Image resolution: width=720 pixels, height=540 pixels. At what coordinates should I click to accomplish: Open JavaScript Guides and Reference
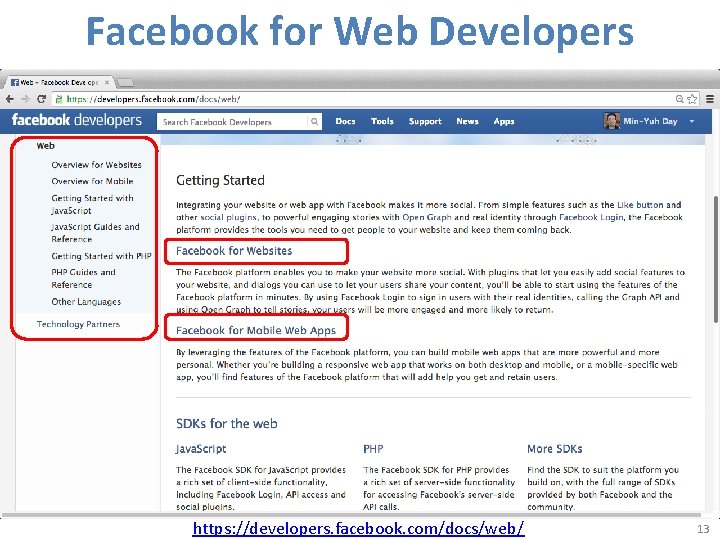(95, 233)
